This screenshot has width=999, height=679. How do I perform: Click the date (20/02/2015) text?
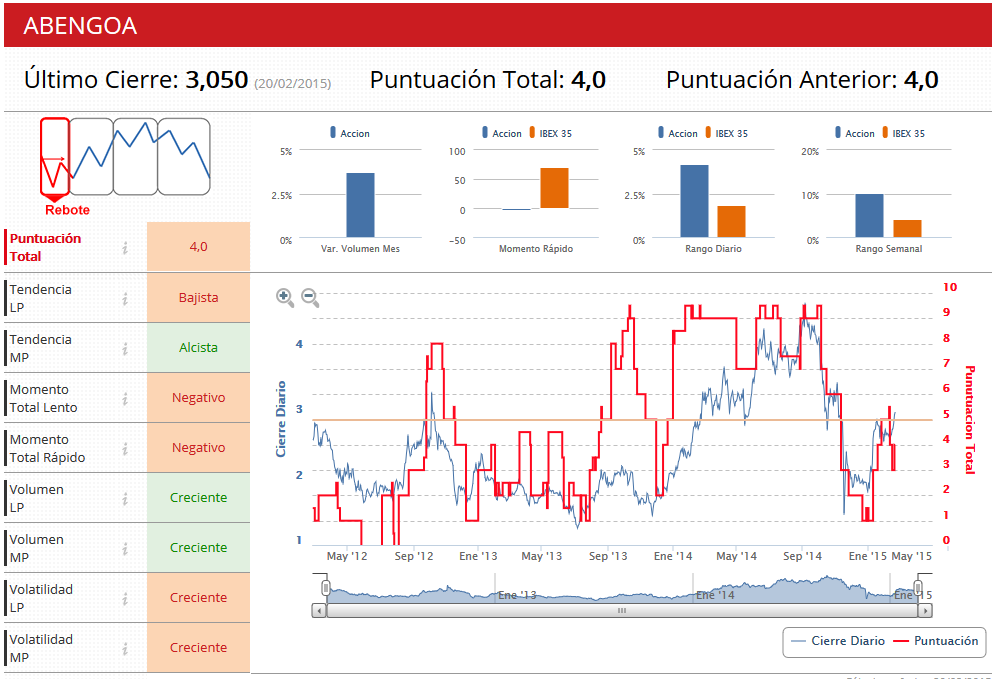point(292,83)
